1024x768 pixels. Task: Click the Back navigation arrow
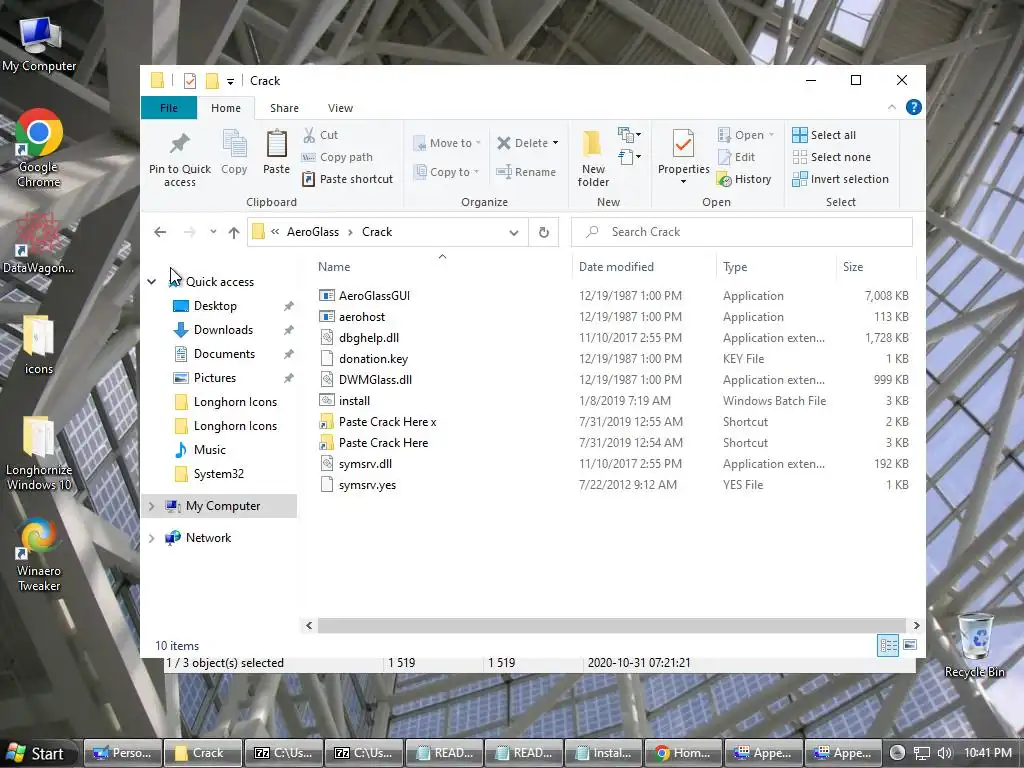tap(160, 232)
